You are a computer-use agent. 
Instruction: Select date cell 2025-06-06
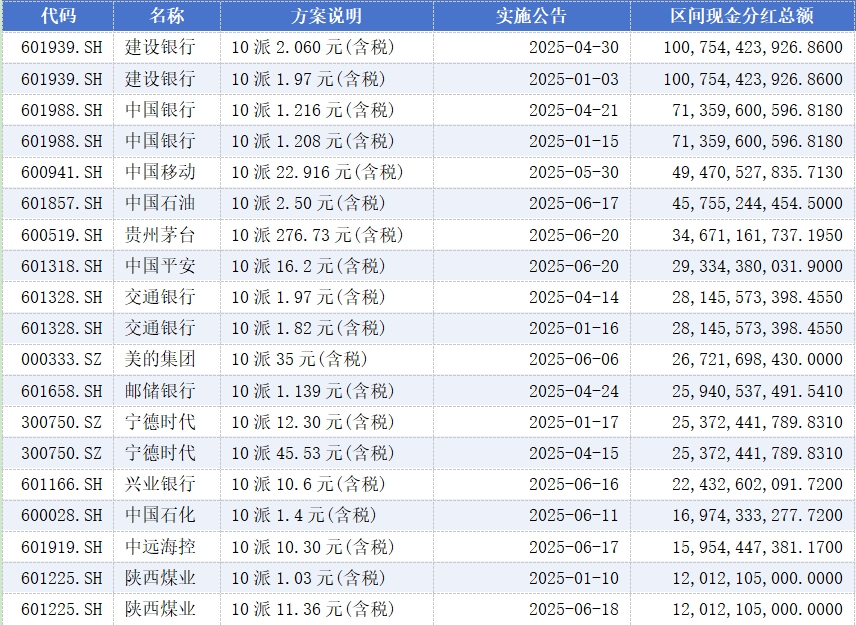click(531, 360)
